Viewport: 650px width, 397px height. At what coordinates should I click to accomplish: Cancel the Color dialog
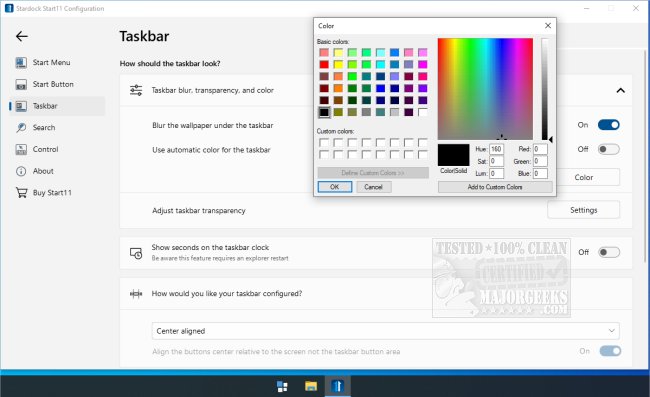coord(374,187)
